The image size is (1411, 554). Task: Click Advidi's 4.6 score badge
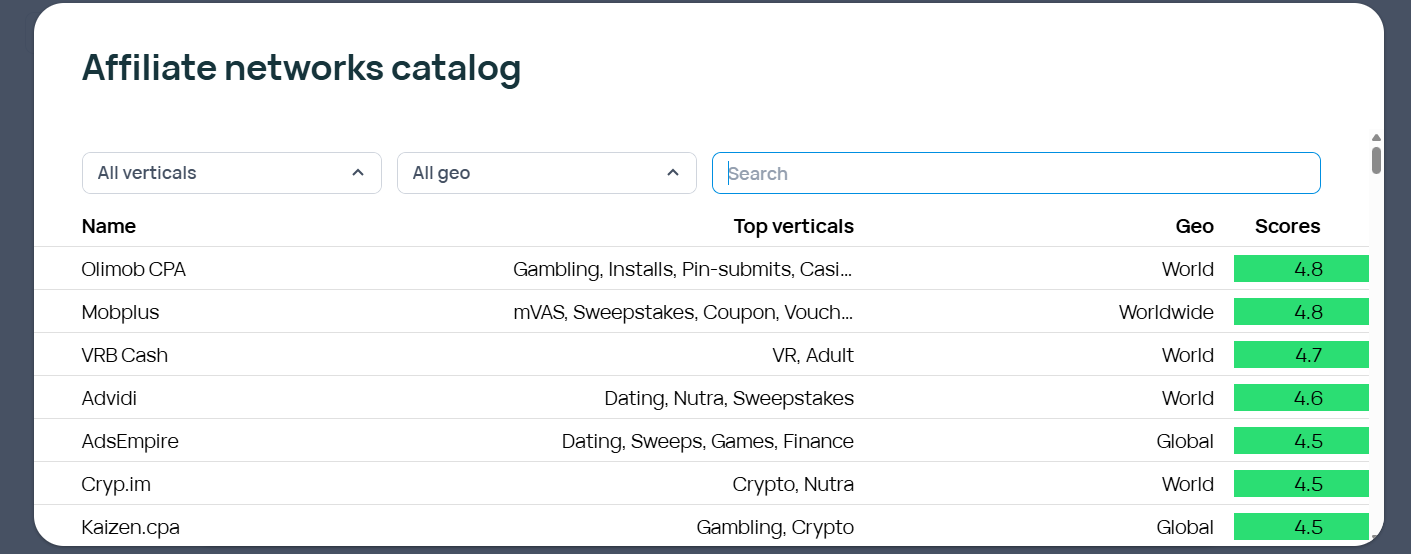click(1301, 398)
